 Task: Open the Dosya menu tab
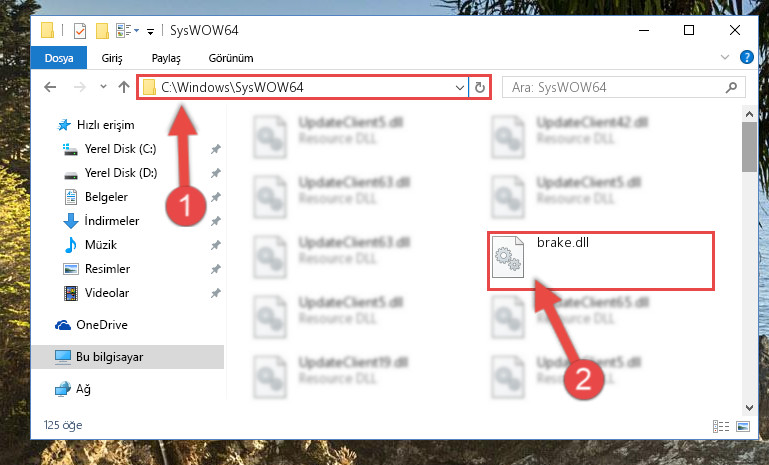pos(59,58)
